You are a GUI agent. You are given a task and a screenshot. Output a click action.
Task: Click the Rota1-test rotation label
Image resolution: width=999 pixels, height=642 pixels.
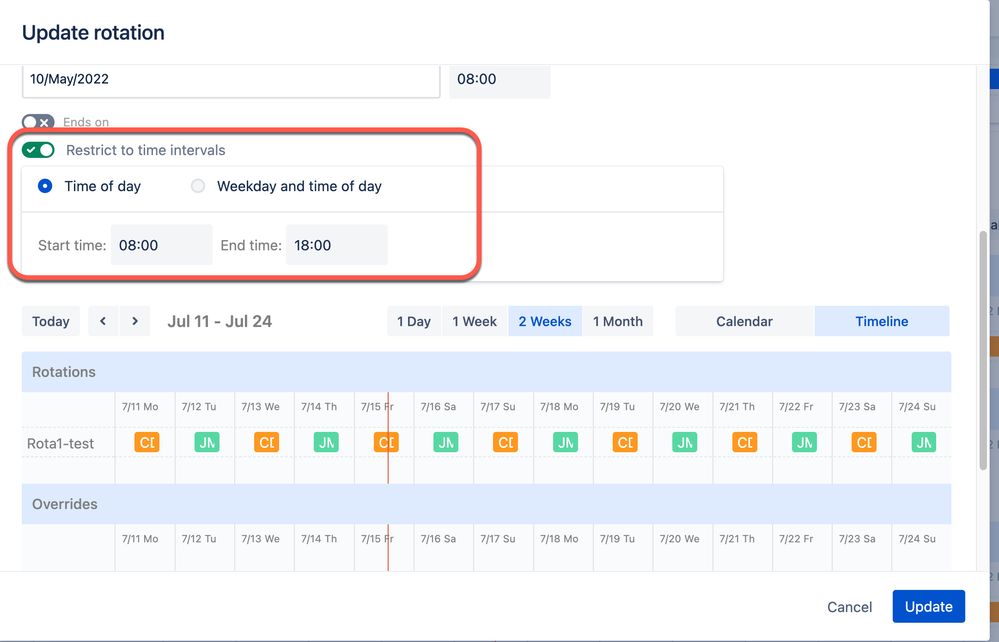pyautogui.click(x=61, y=443)
